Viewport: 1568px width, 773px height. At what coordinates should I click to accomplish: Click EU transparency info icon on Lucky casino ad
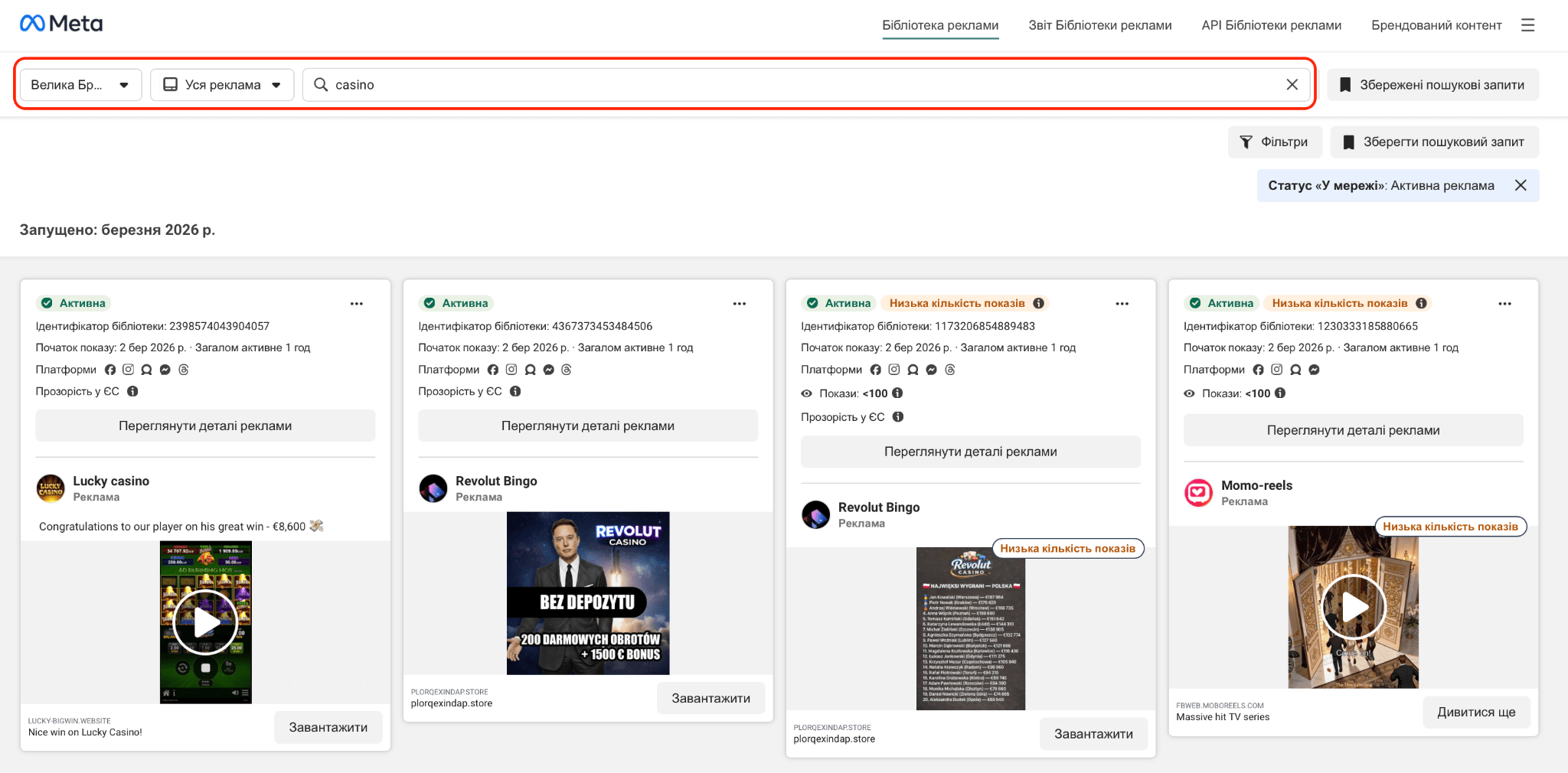click(132, 391)
